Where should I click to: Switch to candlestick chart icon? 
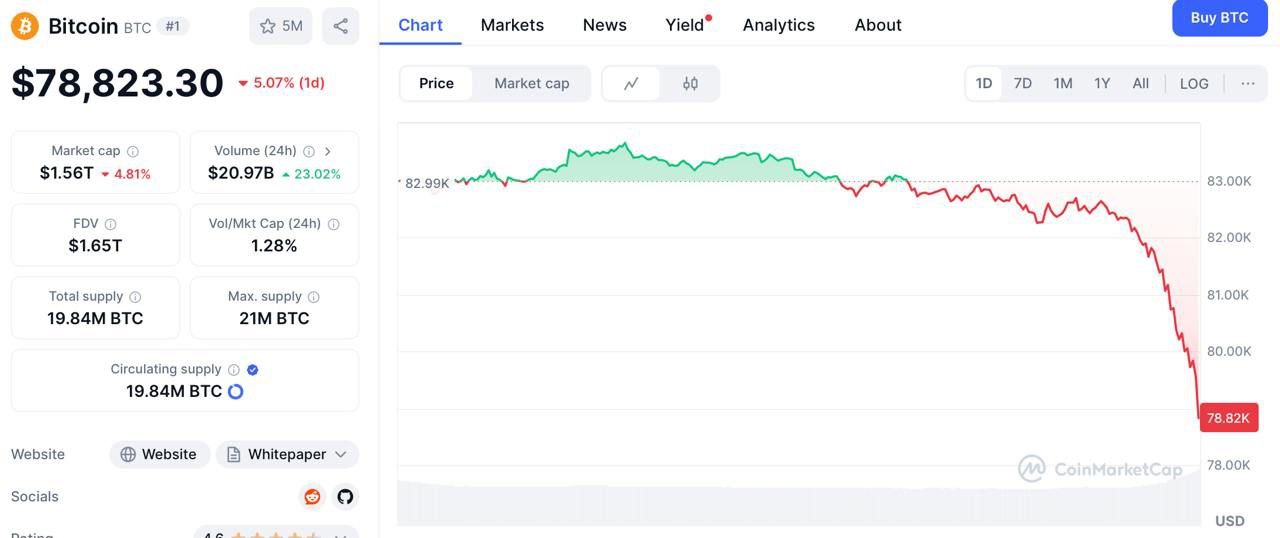tap(690, 84)
